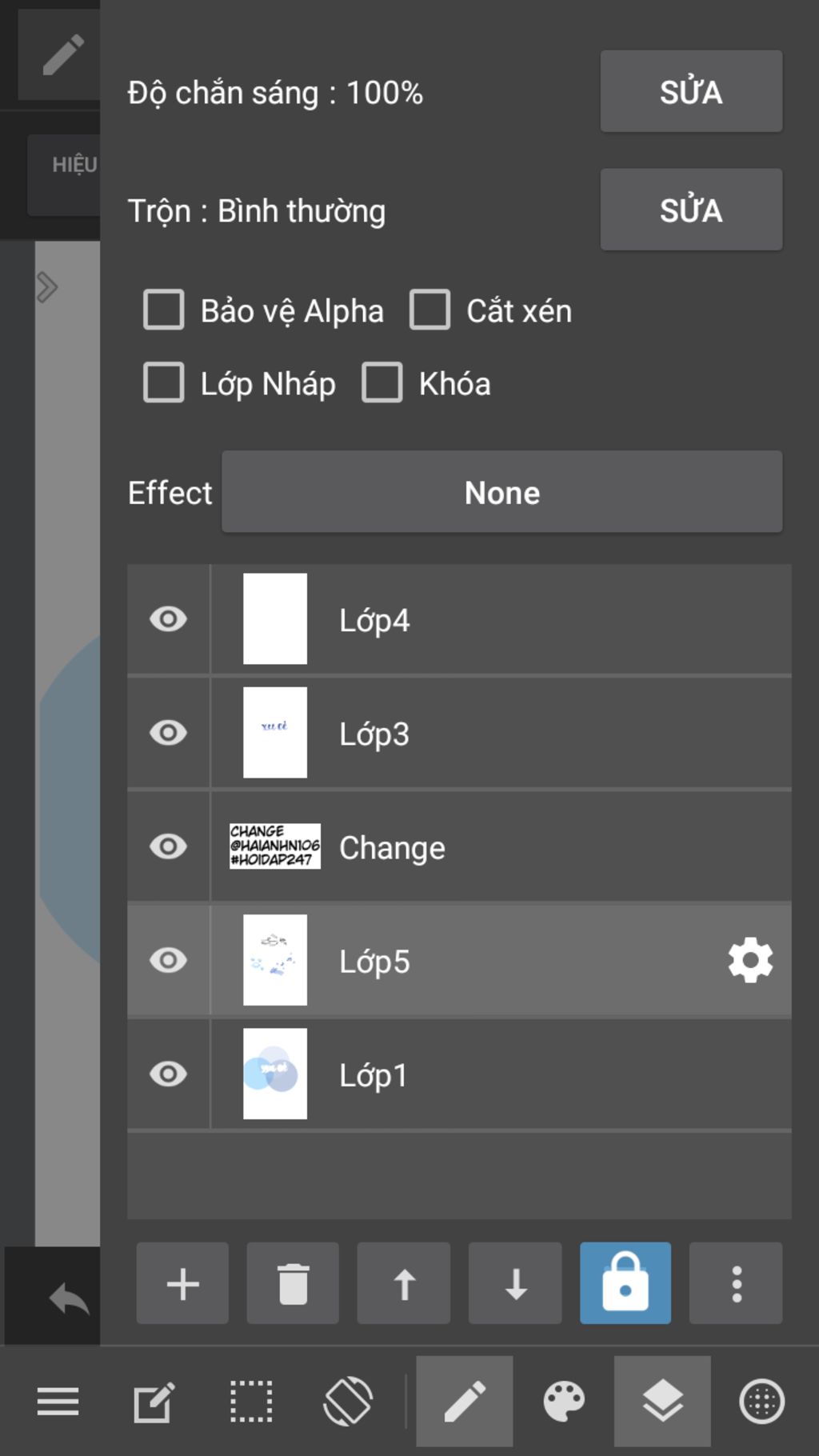Tick the Khóa checkbox
The width and height of the screenshot is (819, 1456).
pyautogui.click(x=382, y=382)
